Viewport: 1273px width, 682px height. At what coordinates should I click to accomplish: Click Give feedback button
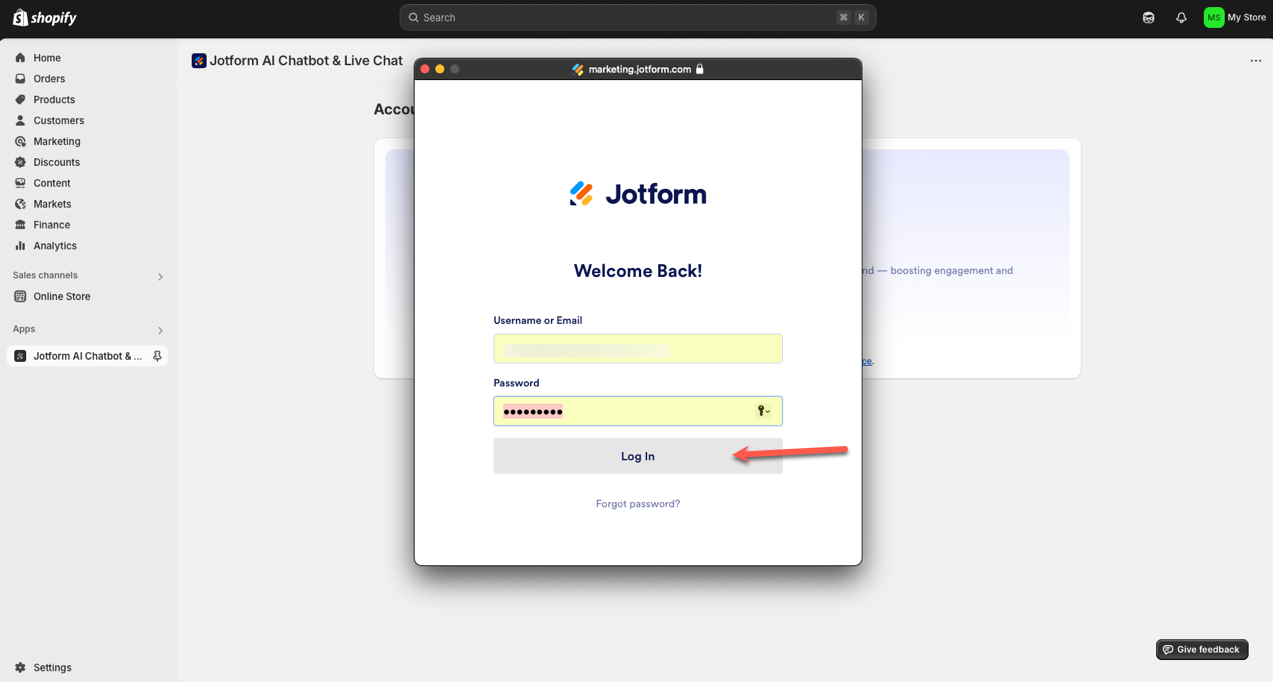(x=1202, y=650)
